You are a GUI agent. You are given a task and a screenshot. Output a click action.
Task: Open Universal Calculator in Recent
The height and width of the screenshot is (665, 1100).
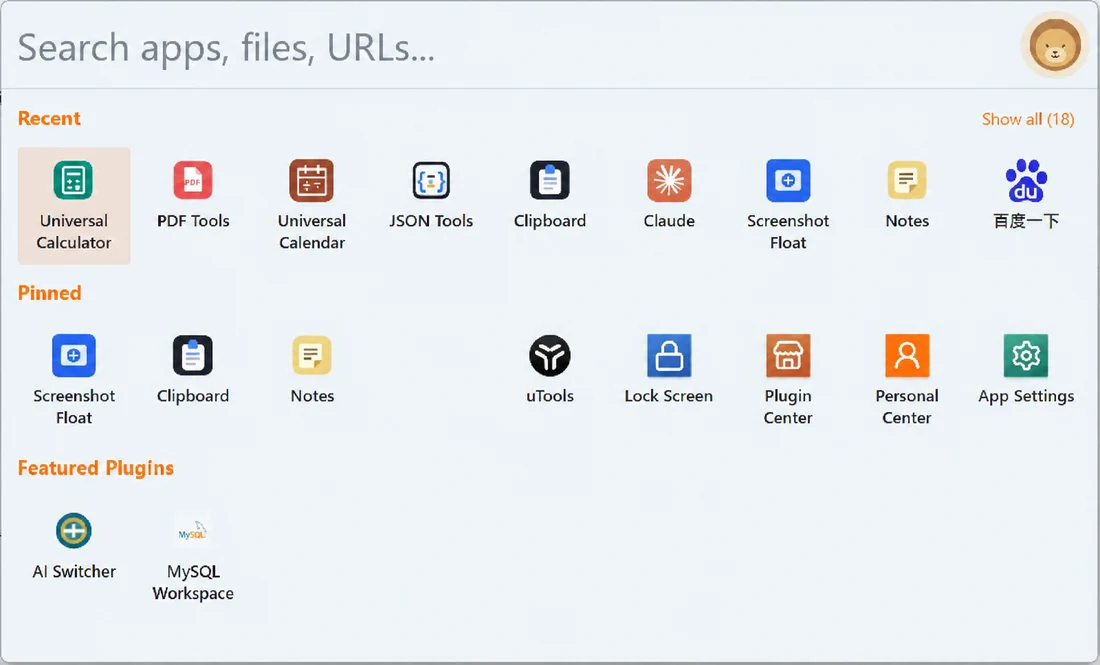[x=74, y=206]
